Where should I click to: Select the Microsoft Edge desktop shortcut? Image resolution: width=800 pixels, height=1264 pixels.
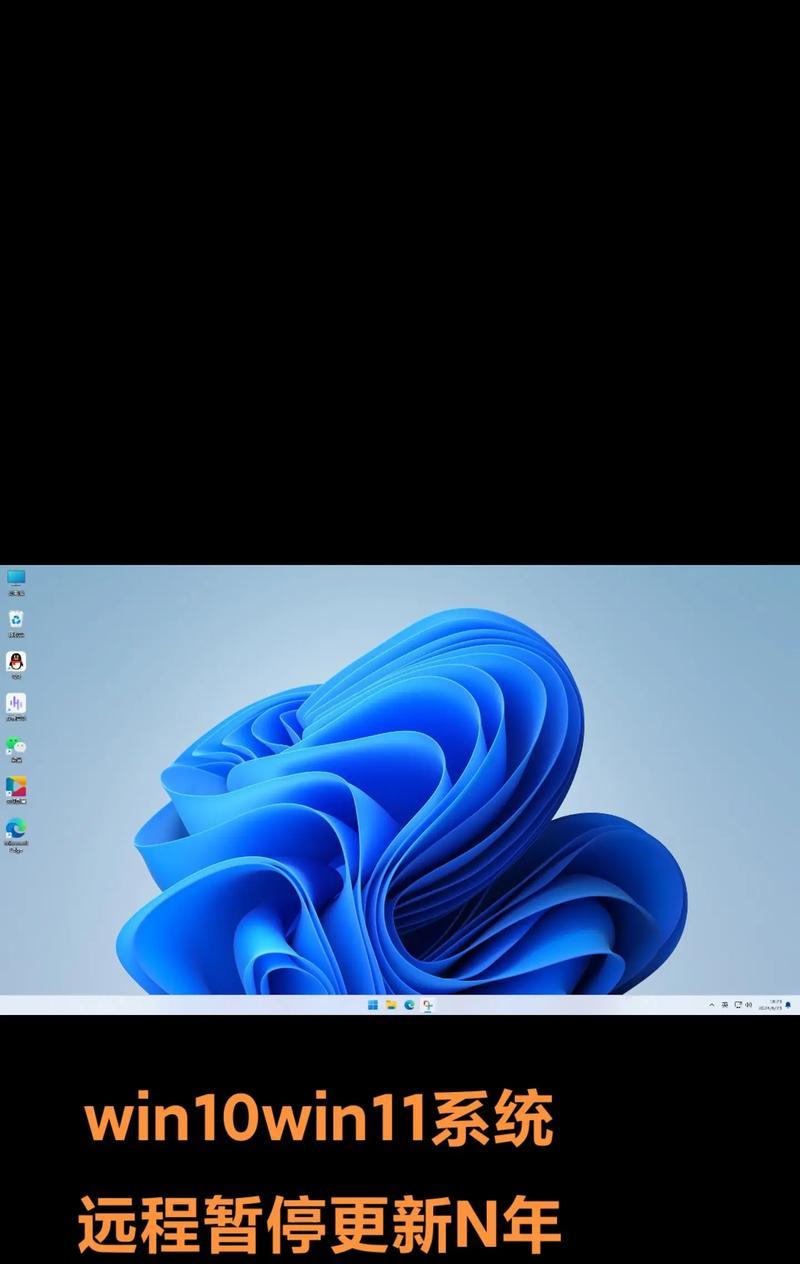pyautogui.click(x=16, y=832)
